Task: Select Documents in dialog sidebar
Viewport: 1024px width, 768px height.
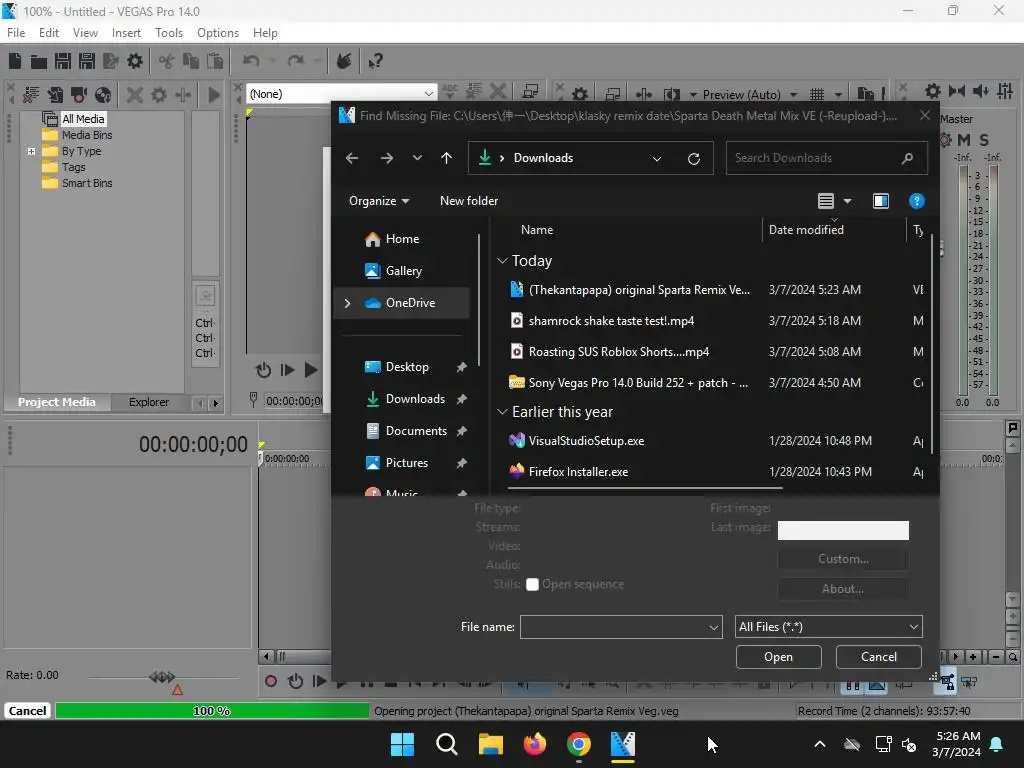Action: (416, 431)
